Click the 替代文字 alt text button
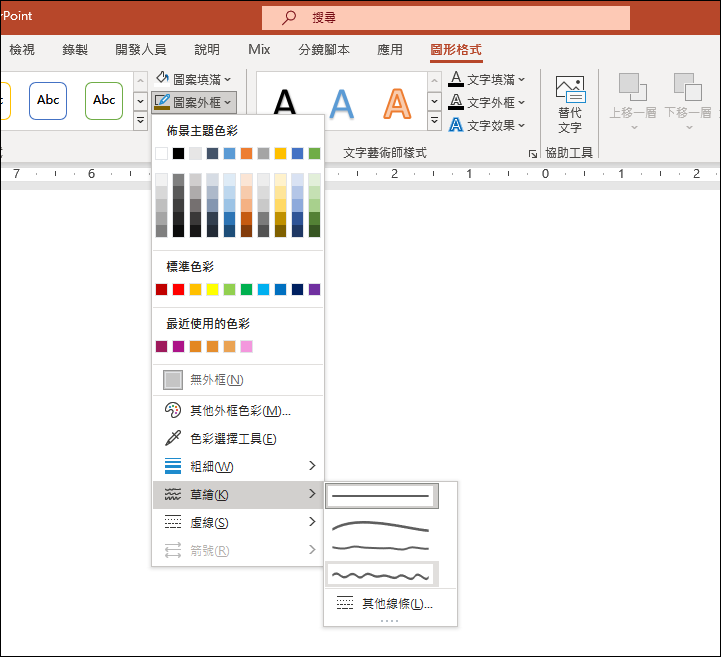This screenshot has width=721, height=657. [570, 104]
